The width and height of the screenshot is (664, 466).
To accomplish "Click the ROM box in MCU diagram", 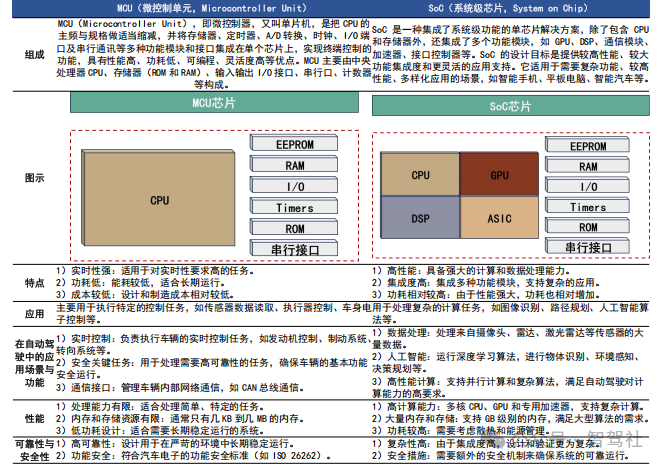I will click(294, 227).
